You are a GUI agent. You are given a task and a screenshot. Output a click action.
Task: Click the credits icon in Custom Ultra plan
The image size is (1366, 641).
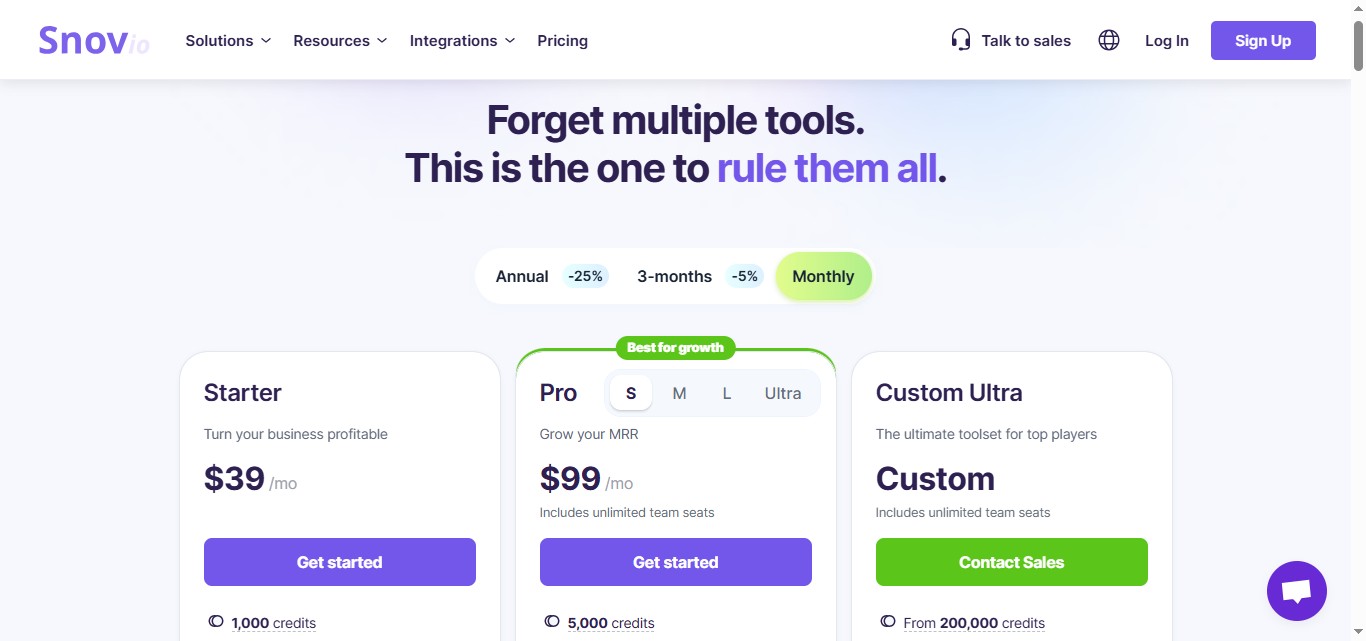(887, 621)
